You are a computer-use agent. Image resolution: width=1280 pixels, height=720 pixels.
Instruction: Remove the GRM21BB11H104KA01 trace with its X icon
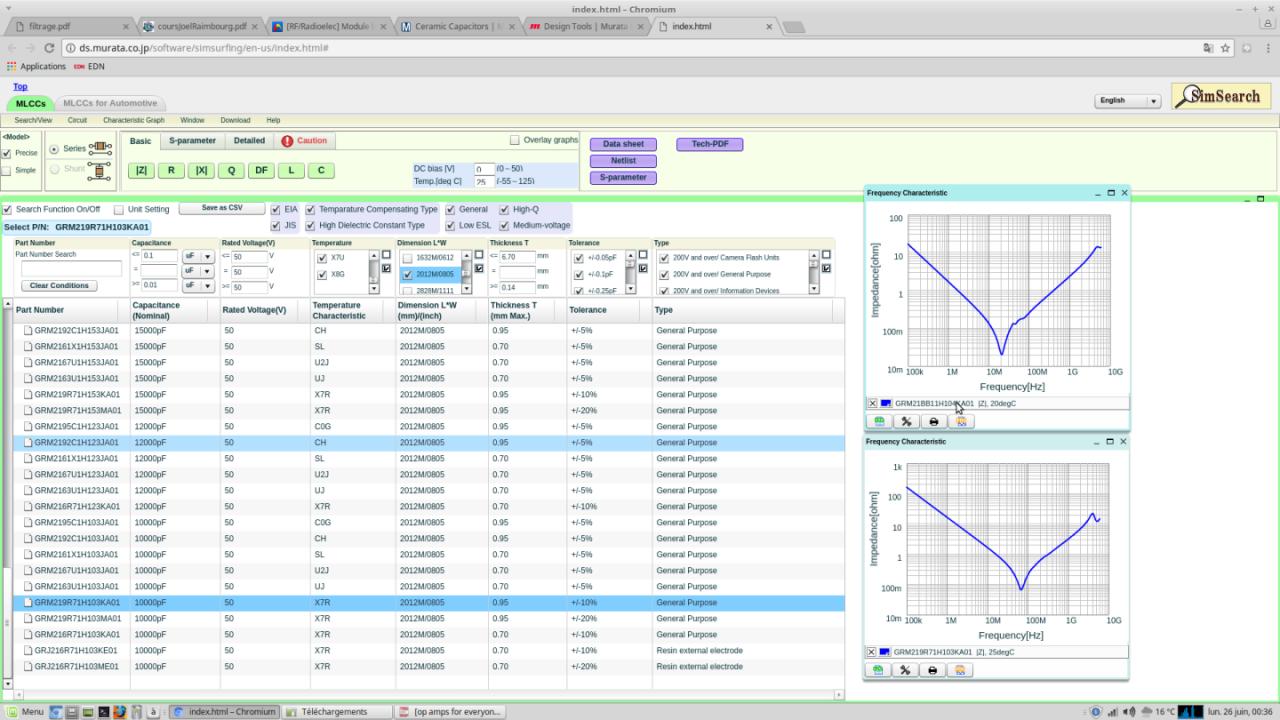pyautogui.click(x=872, y=404)
